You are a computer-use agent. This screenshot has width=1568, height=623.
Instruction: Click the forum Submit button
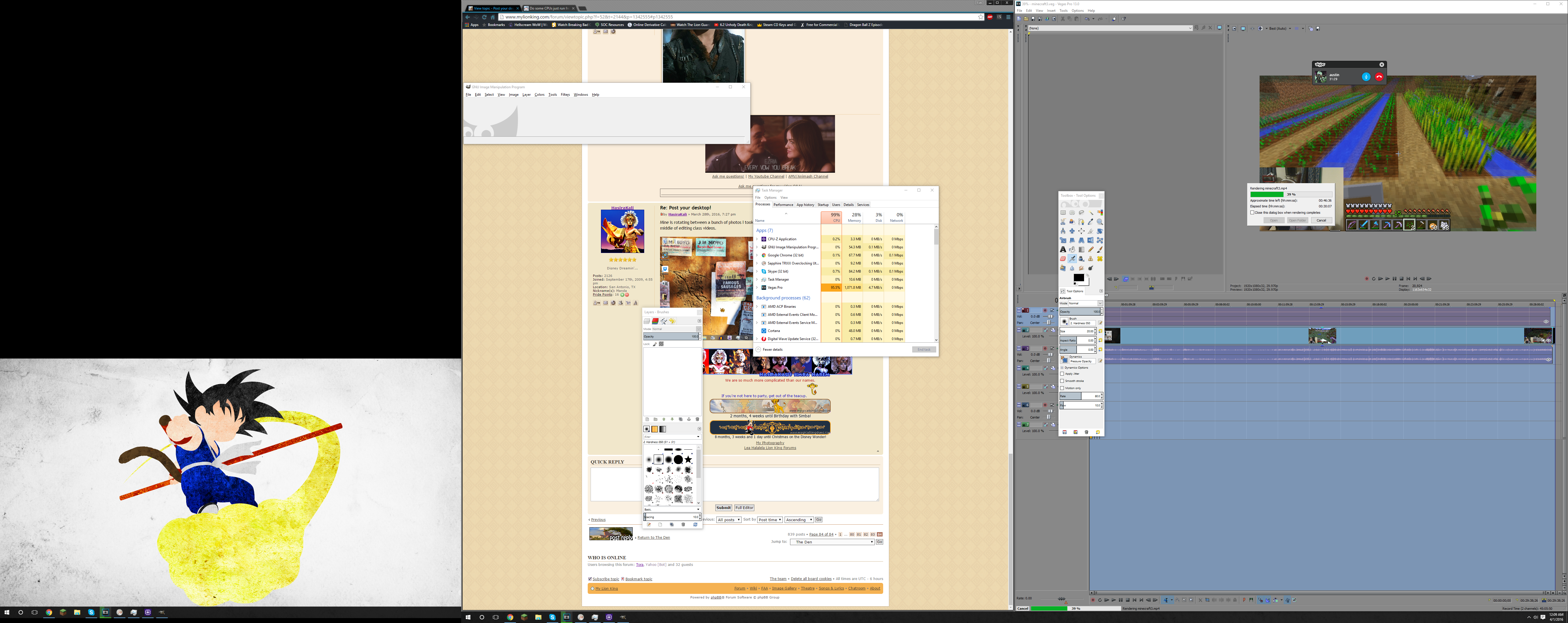pyautogui.click(x=723, y=507)
